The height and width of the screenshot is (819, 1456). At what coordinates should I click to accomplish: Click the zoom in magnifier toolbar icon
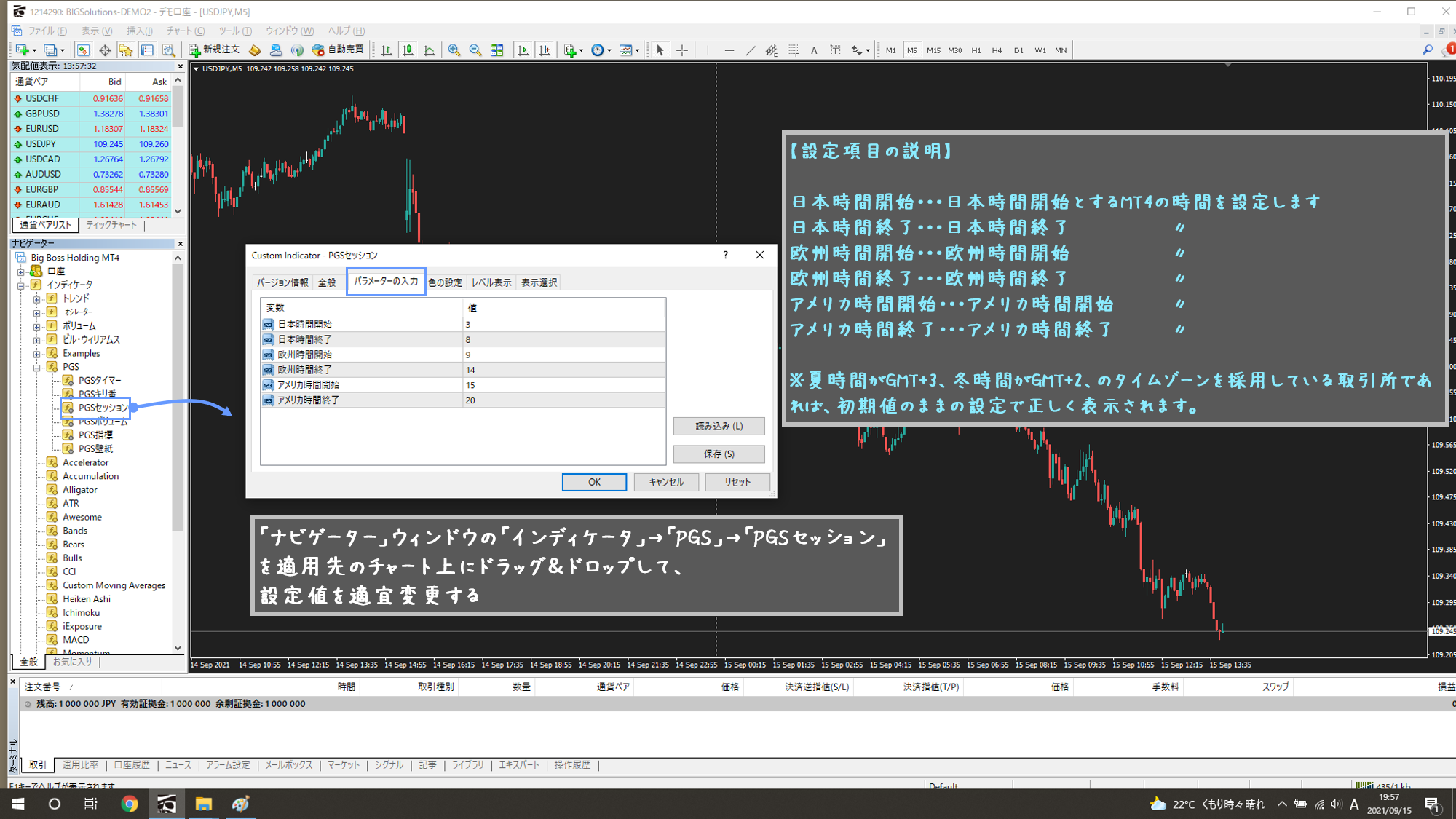coord(454,50)
